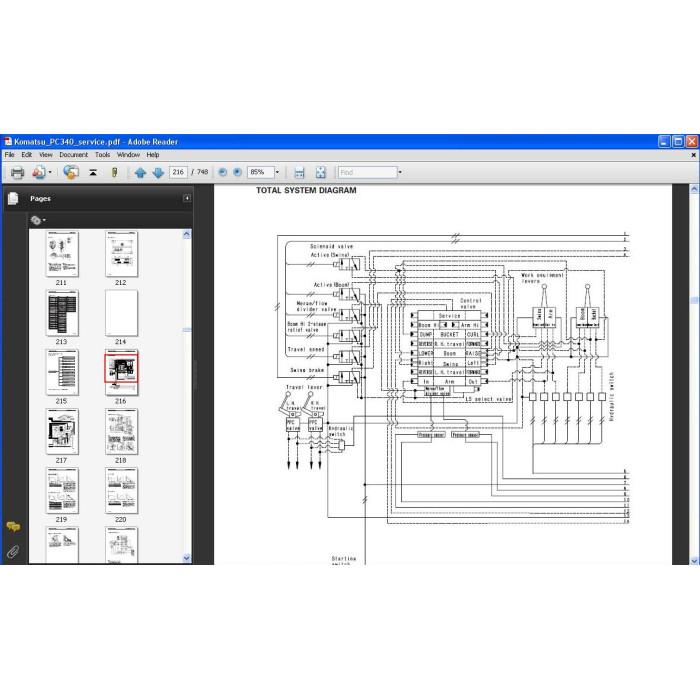Click the Find search box

[x=367, y=172]
